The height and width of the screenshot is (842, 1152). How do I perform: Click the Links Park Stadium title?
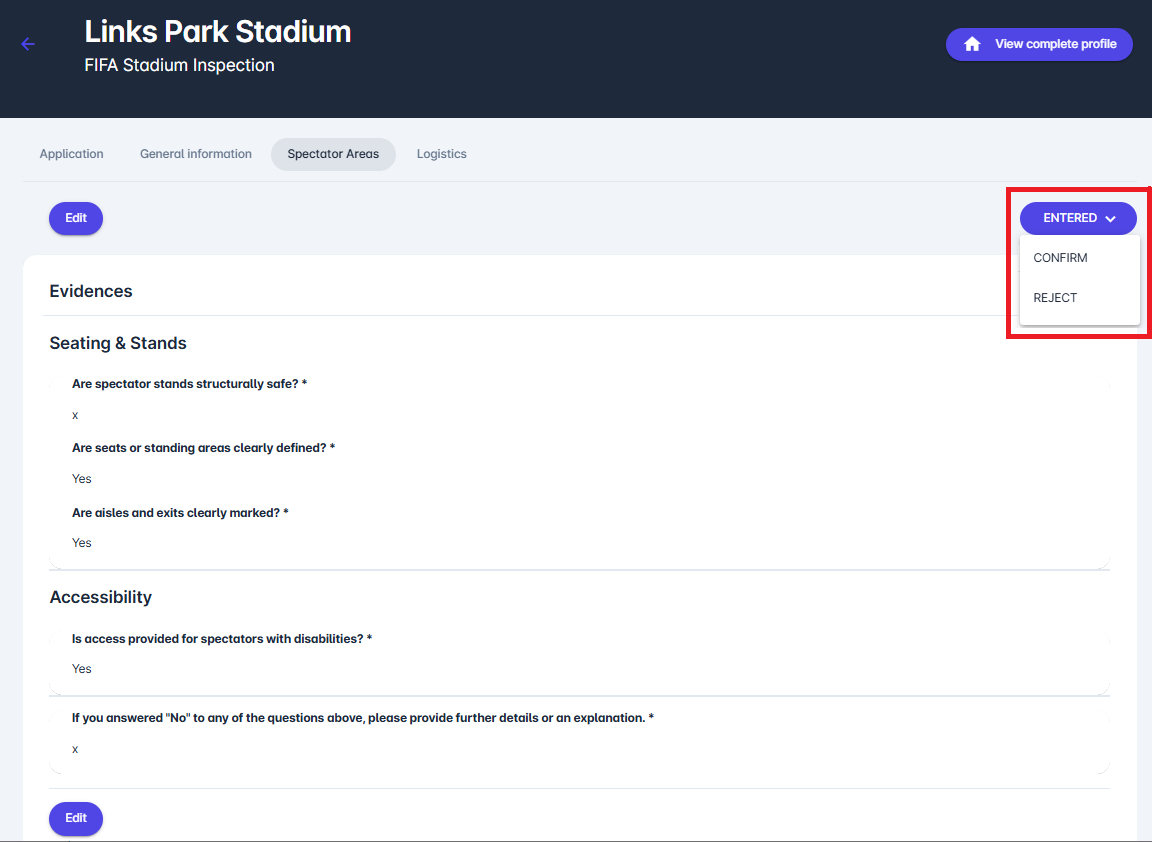point(218,32)
